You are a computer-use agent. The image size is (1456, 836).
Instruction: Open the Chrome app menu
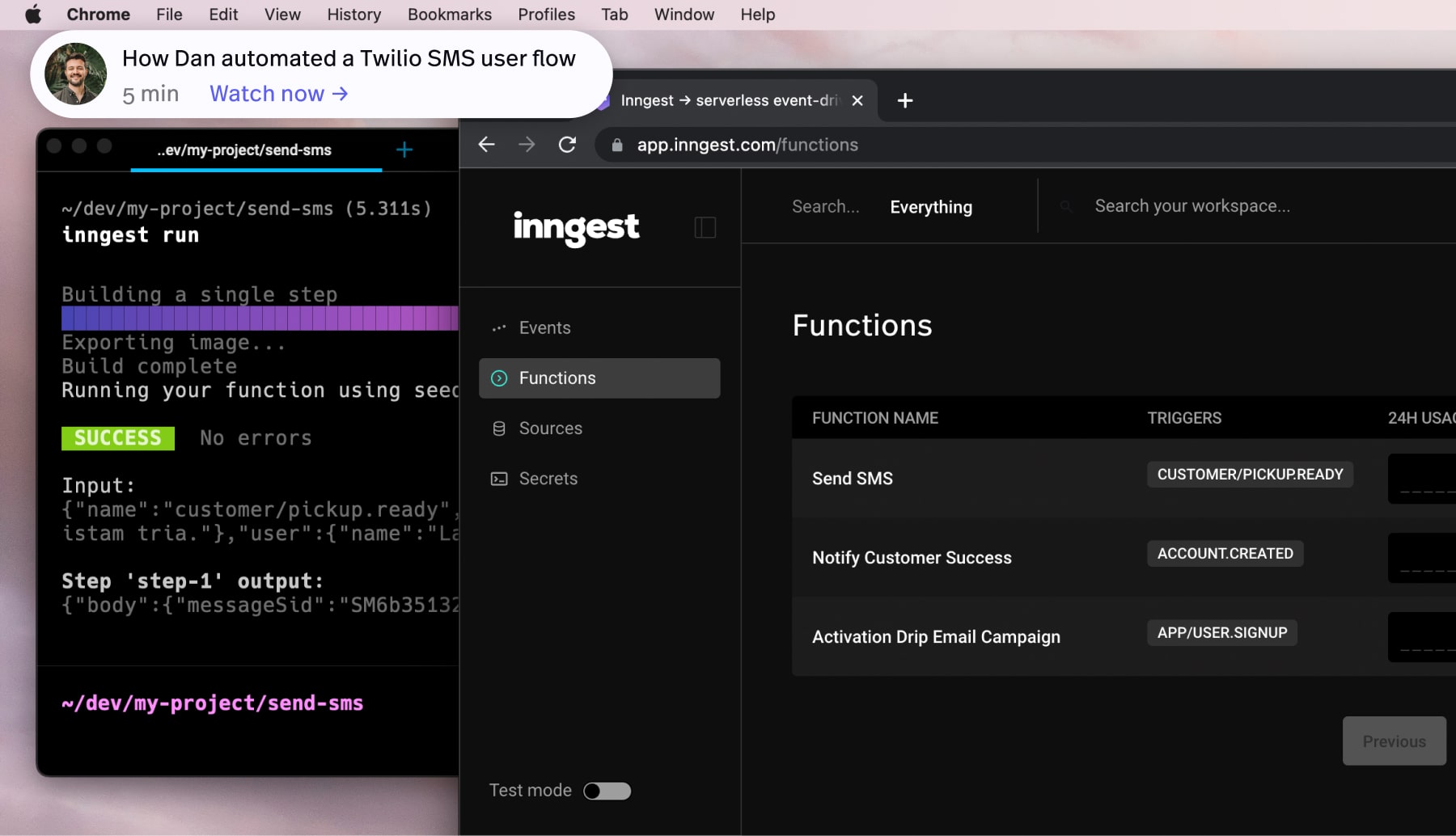pos(98,15)
